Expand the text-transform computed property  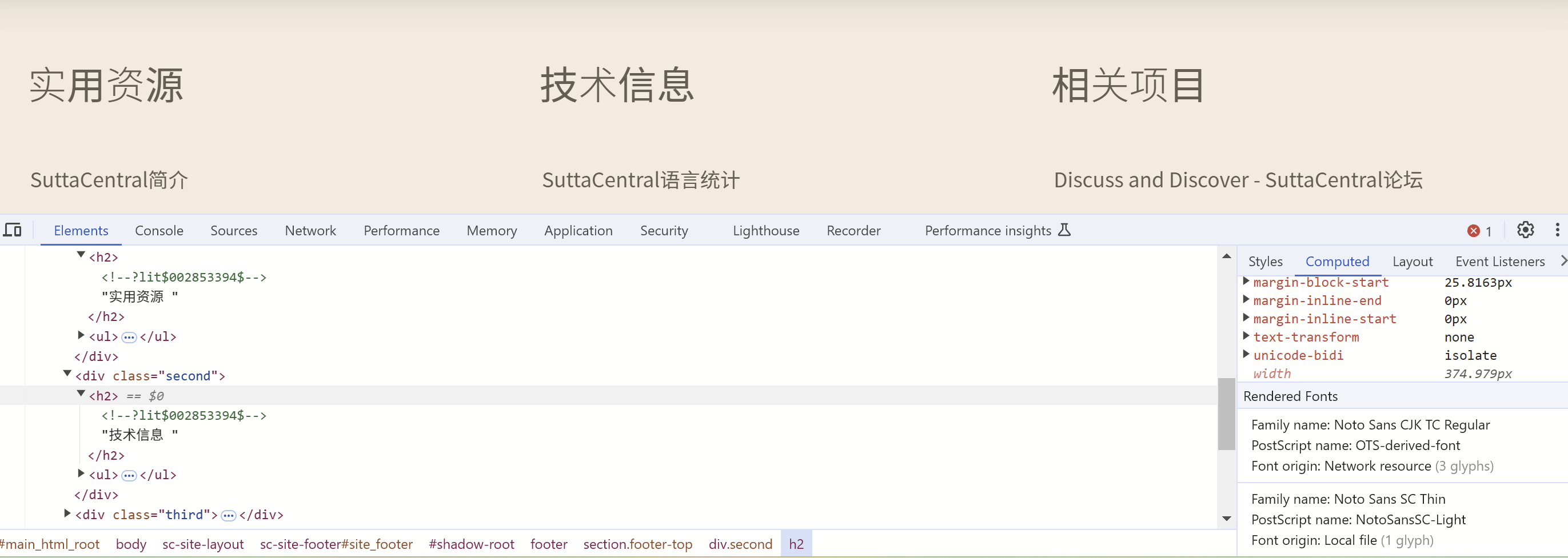click(1246, 337)
